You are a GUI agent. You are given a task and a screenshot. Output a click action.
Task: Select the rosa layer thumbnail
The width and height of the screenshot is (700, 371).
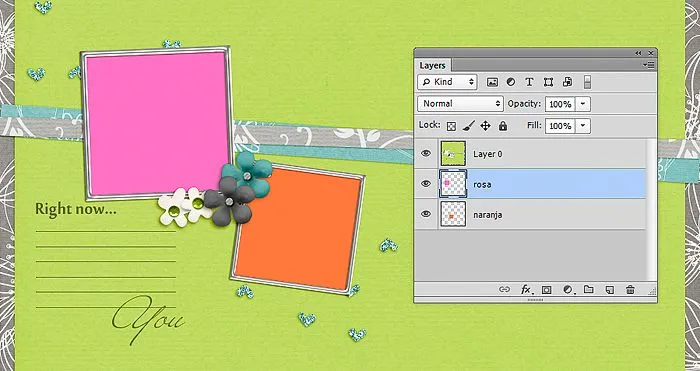pyautogui.click(x=453, y=183)
